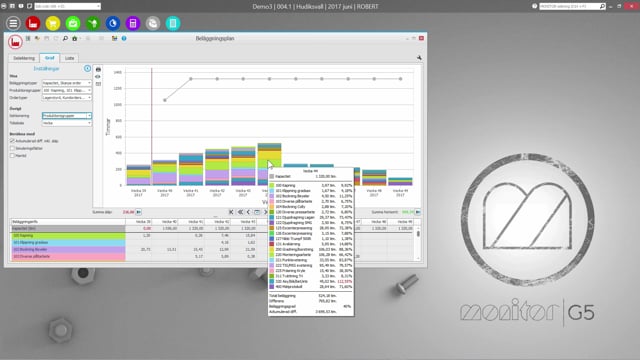Open the grey circular module icon
The height and width of the screenshot is (360, 640).
point(153,23)
